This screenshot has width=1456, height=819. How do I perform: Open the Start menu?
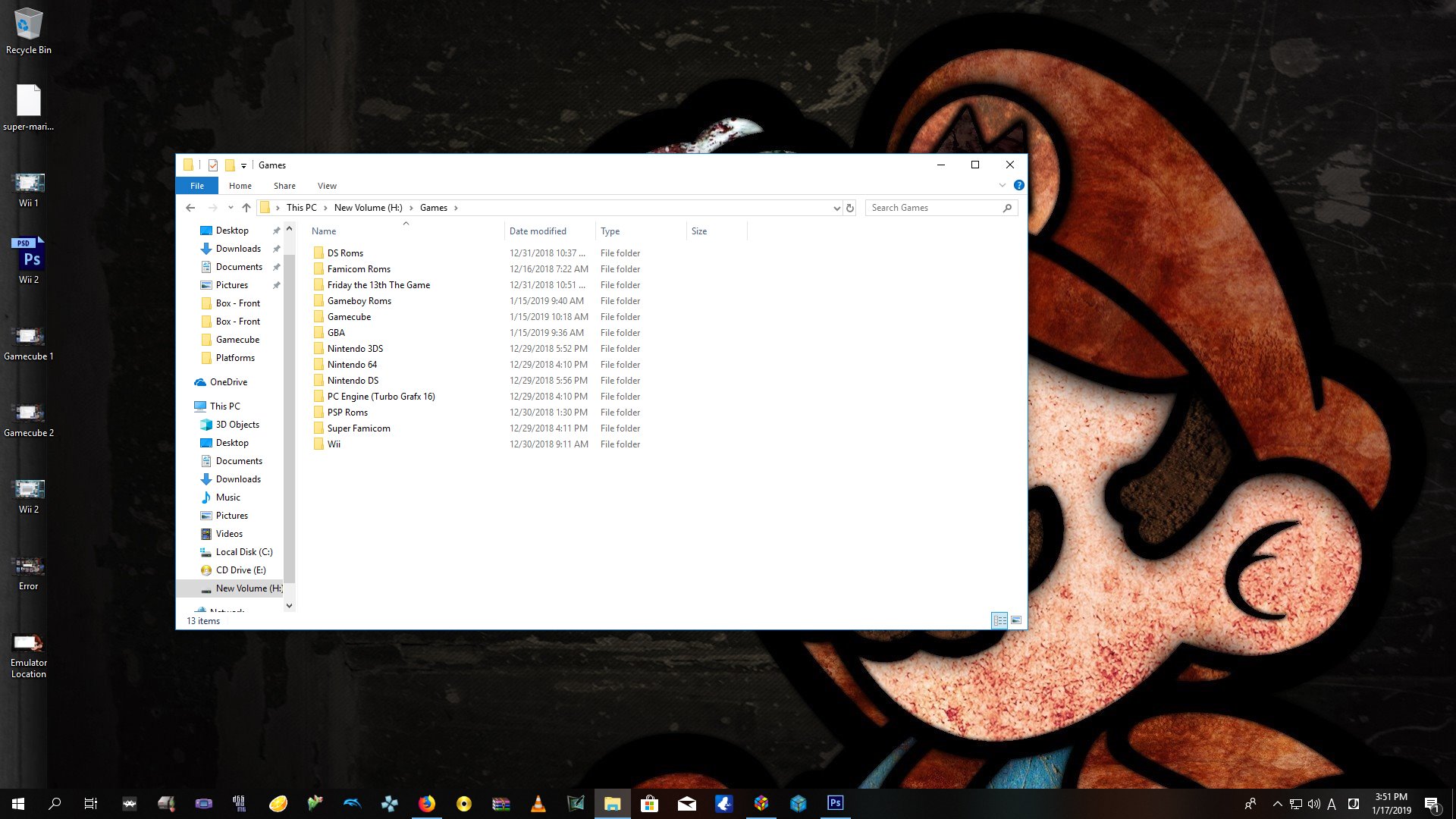pos(18,804)
